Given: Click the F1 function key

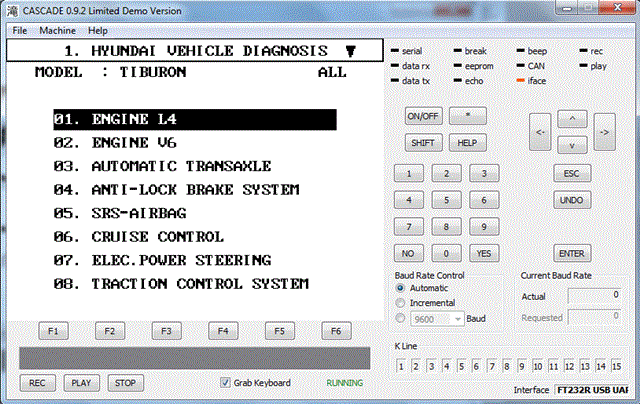Looking at the screenshot, I should [53, 331].
